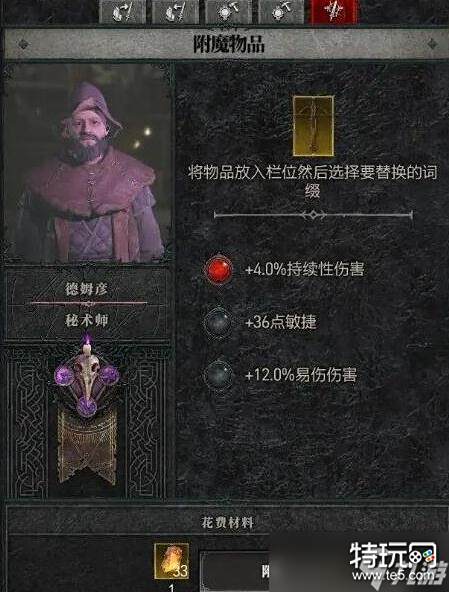449x592 pixels.
Task: Click the +12.0%易伤伤害 affix text
Action: click(x=301, y=375)
